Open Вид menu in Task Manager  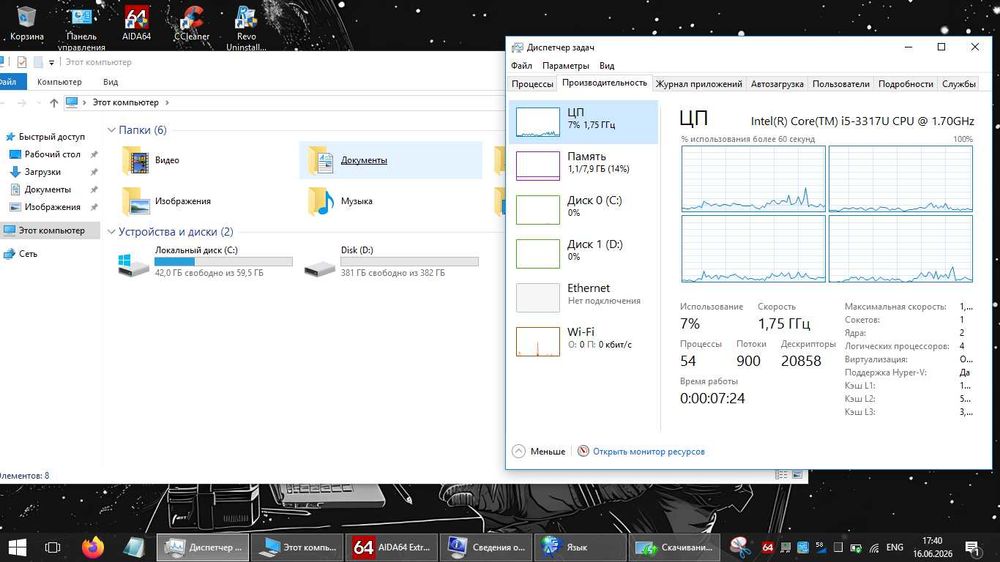coord(607,66)
